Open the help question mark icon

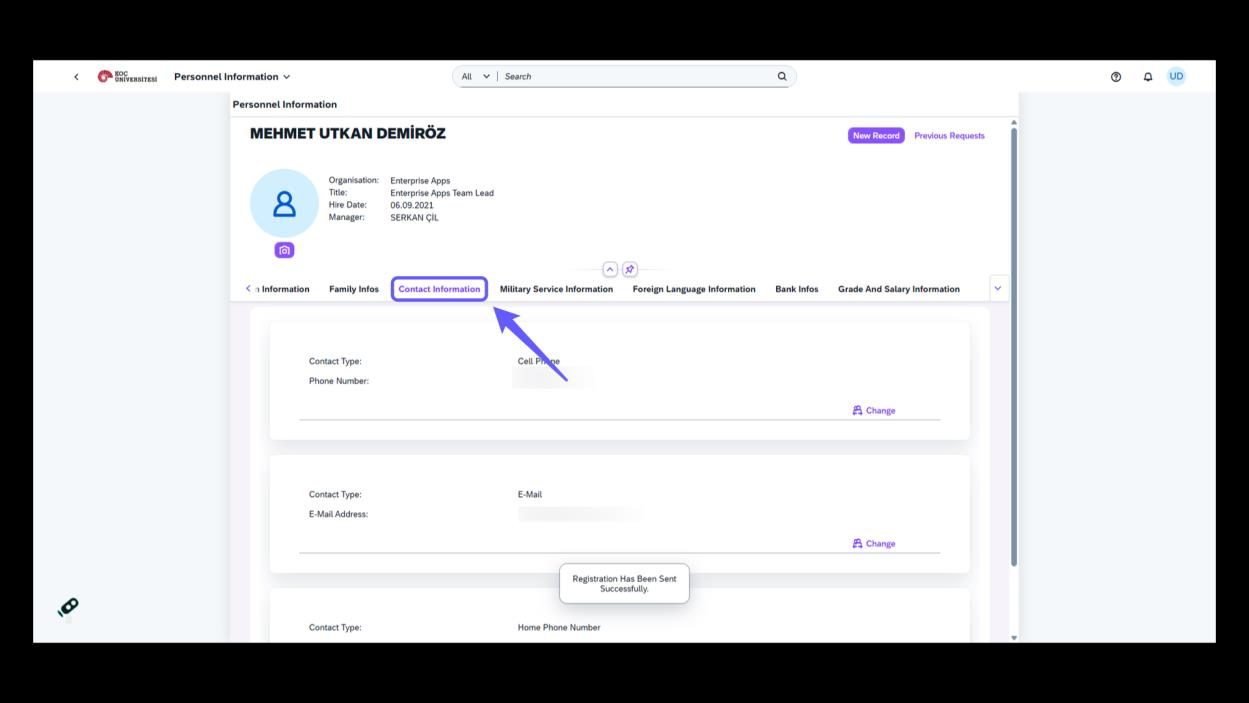1116,77
